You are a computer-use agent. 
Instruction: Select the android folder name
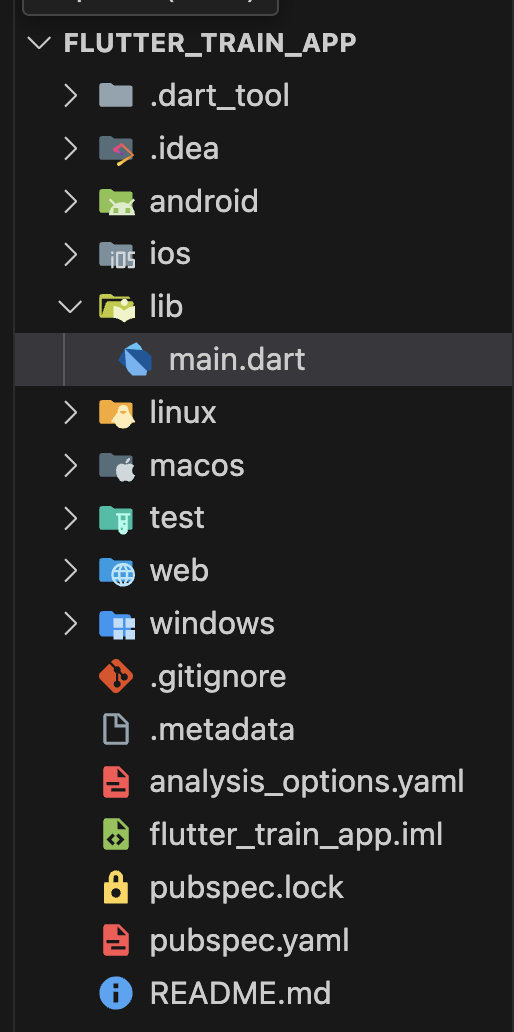coord(204,201)
